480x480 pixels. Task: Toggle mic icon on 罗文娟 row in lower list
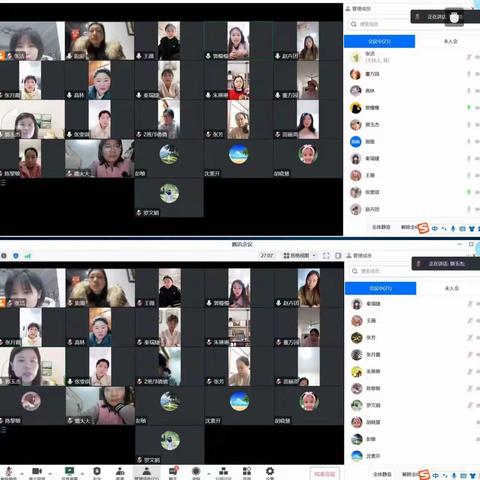pos(469,405)
